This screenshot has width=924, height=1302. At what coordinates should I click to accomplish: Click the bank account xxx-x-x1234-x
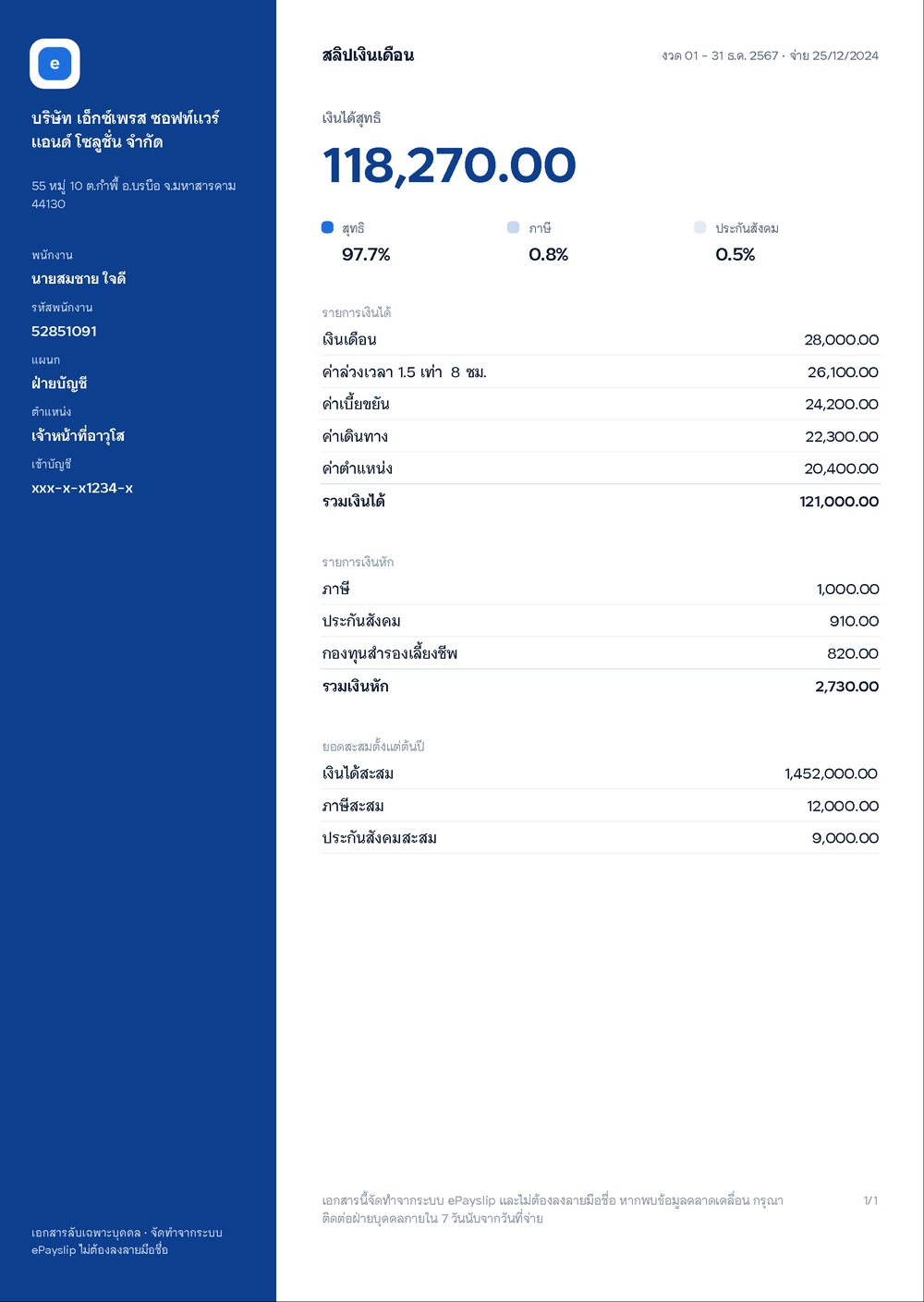click(82, 489)
